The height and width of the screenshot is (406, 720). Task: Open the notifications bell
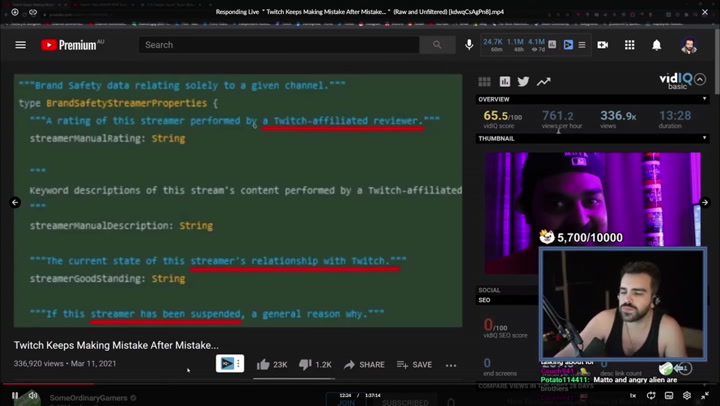657,45
